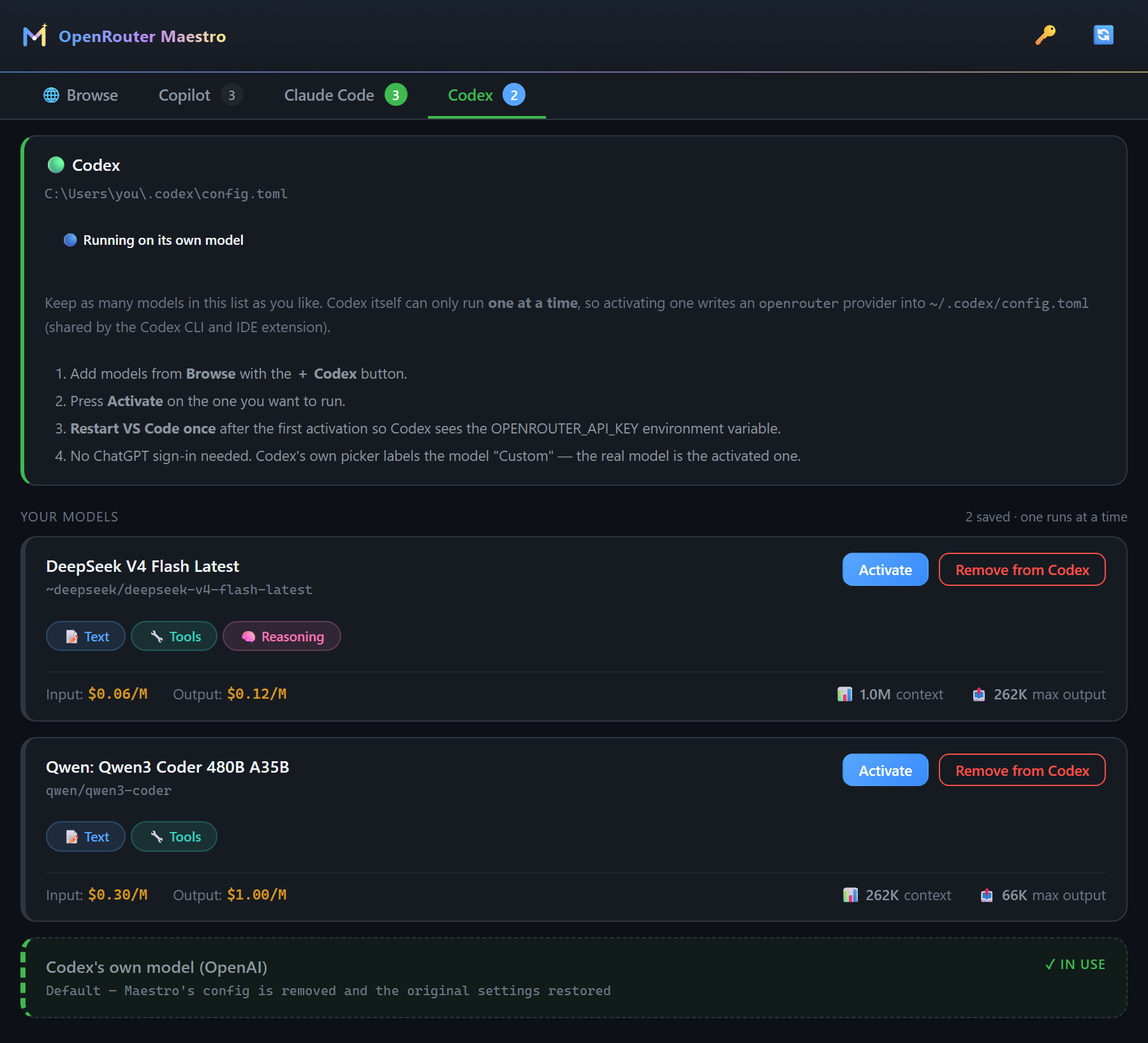1148x1043 pixels.
Task: Click the output icon next to 66K max output
Action: click(987, 895)
